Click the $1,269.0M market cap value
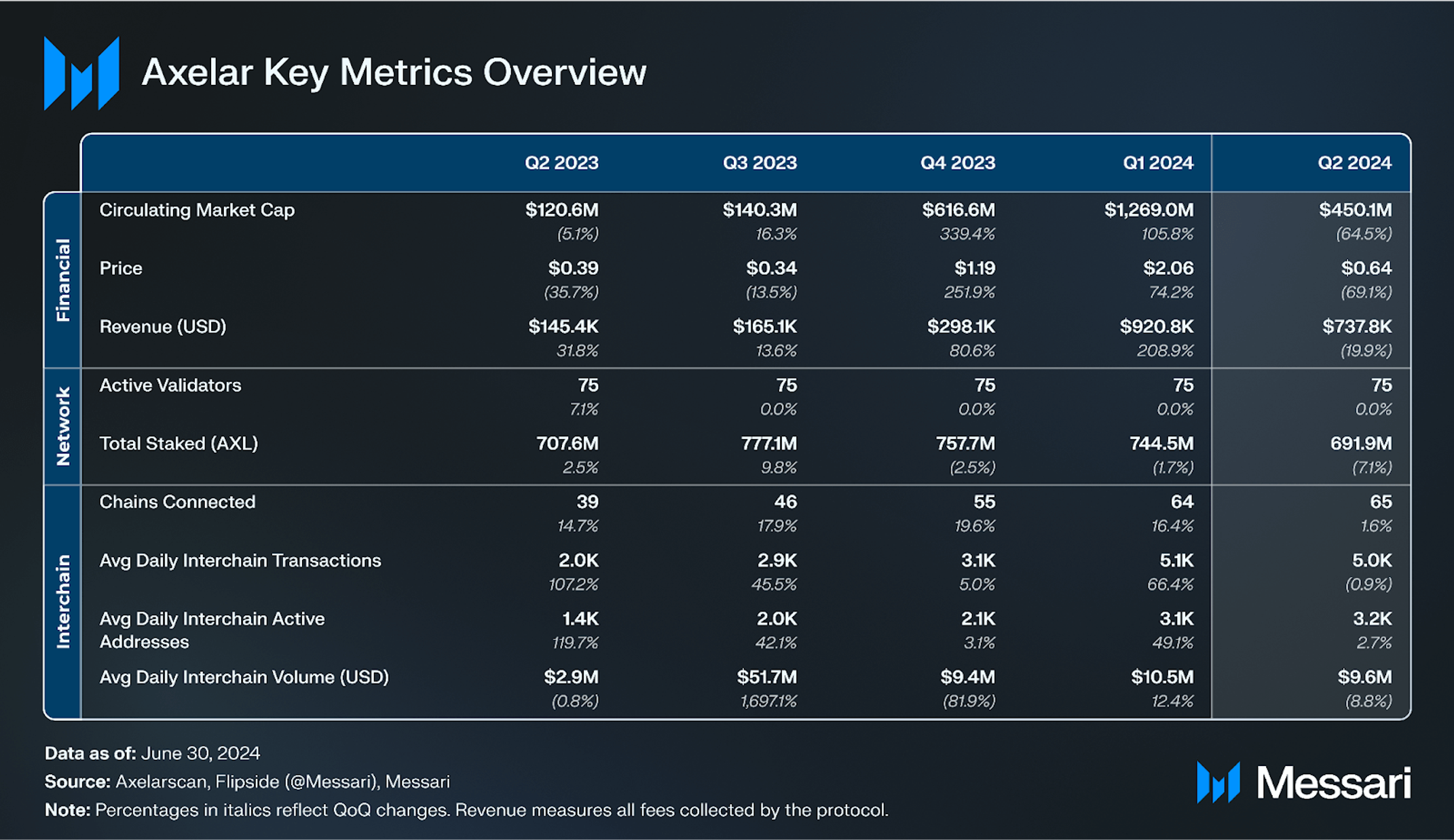Screen dimensions: 1454x840 [x=1149, y=210]
